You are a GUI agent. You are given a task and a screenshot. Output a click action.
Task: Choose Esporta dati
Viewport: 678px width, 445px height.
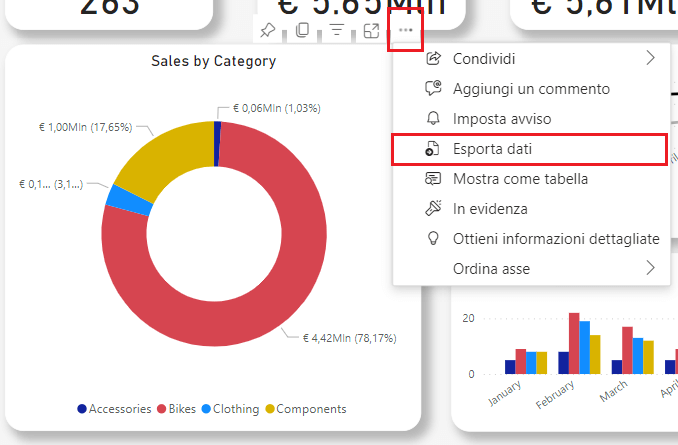click(x=530, y=149)
